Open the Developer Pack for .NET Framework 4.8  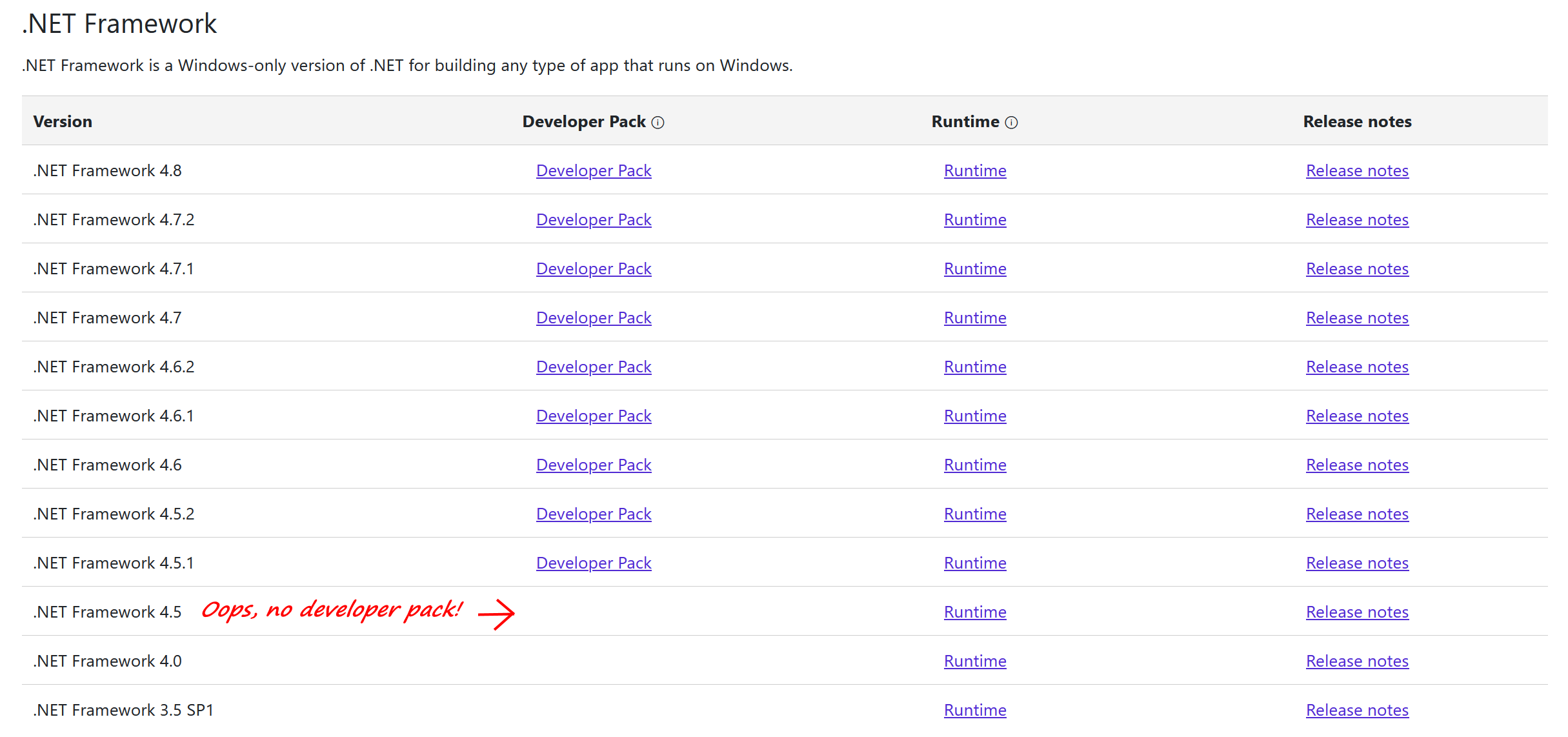(x=593, y=170)
